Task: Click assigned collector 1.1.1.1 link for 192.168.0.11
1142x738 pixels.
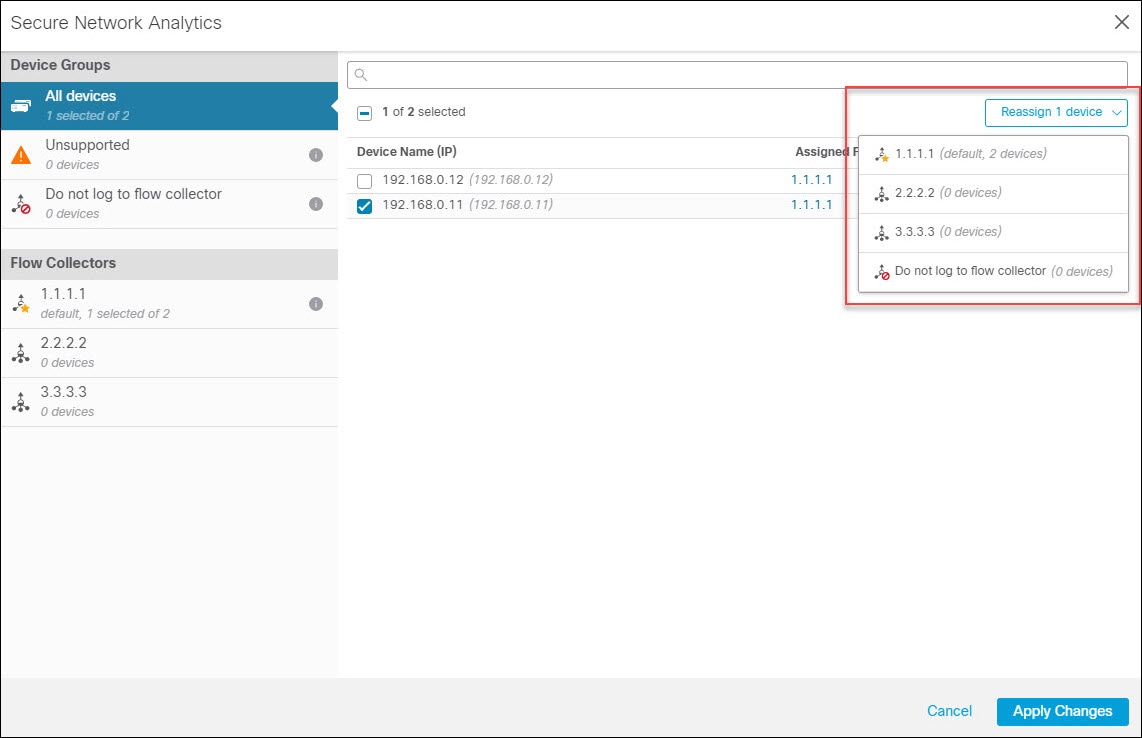Action: pos(811,205)
